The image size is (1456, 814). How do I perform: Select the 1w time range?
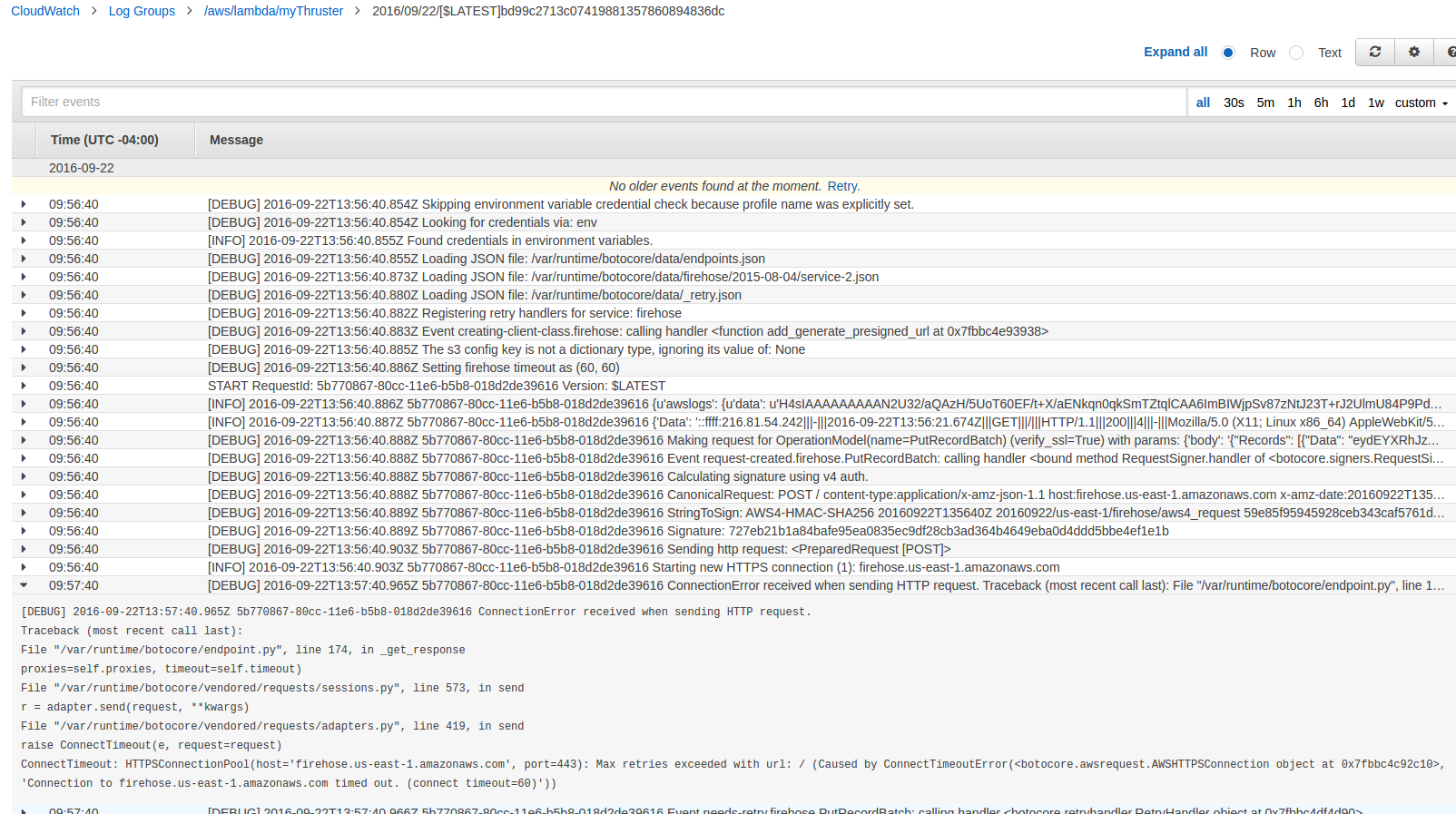pos(1376,103)
